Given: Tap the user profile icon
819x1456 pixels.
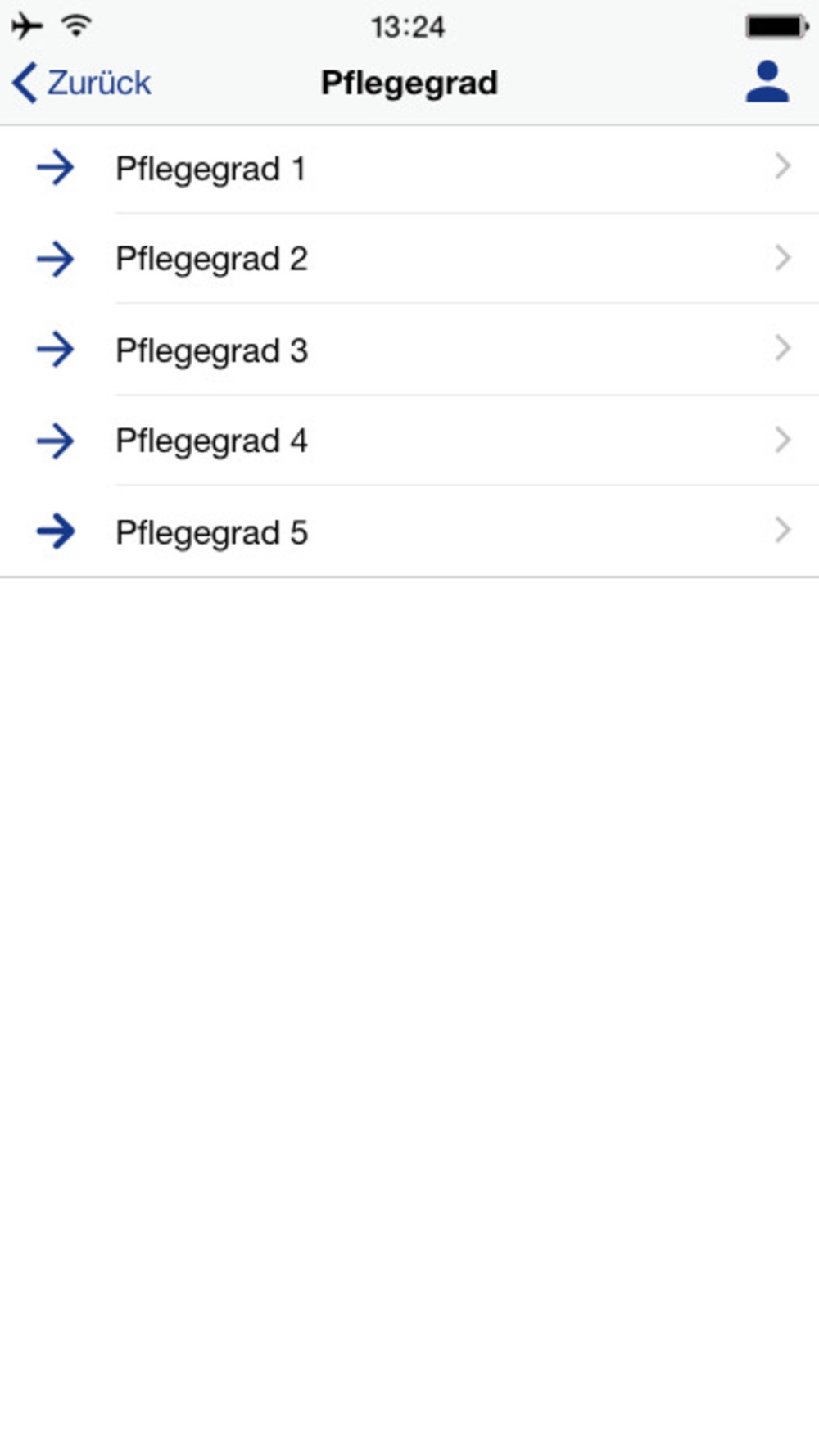Looking at the screenshot, I should point(767,82).
